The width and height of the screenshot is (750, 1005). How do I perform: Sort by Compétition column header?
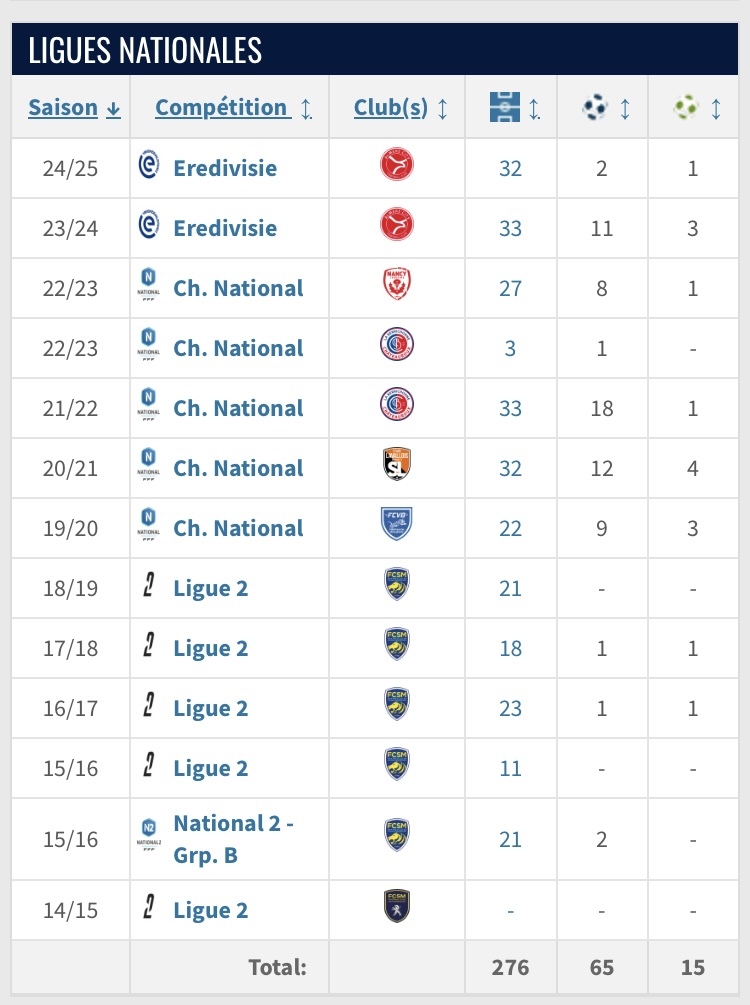click(233, 108)
